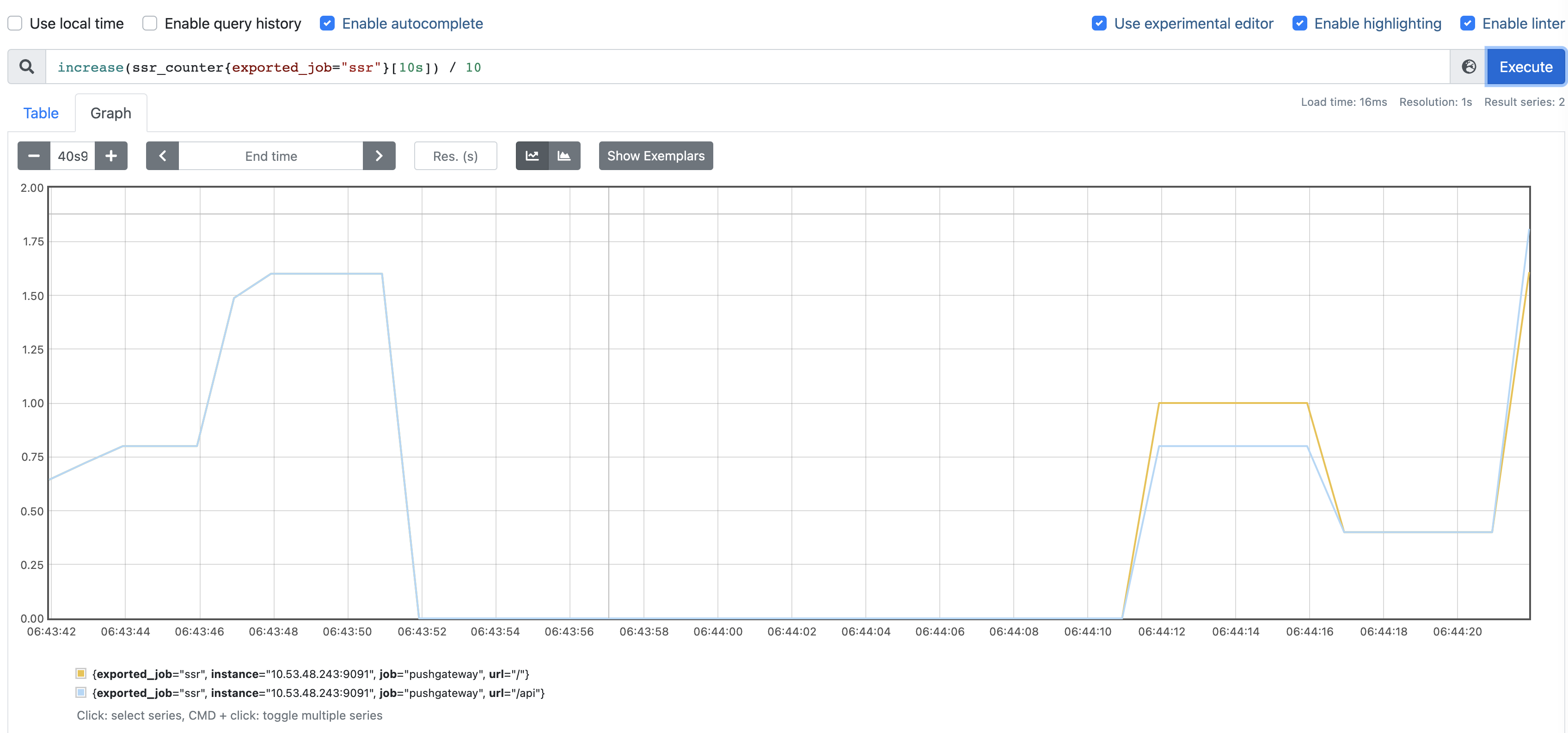1568x733 pixels.
Task: Uncheck Enable autocomplete
Action: coord(327,24)
